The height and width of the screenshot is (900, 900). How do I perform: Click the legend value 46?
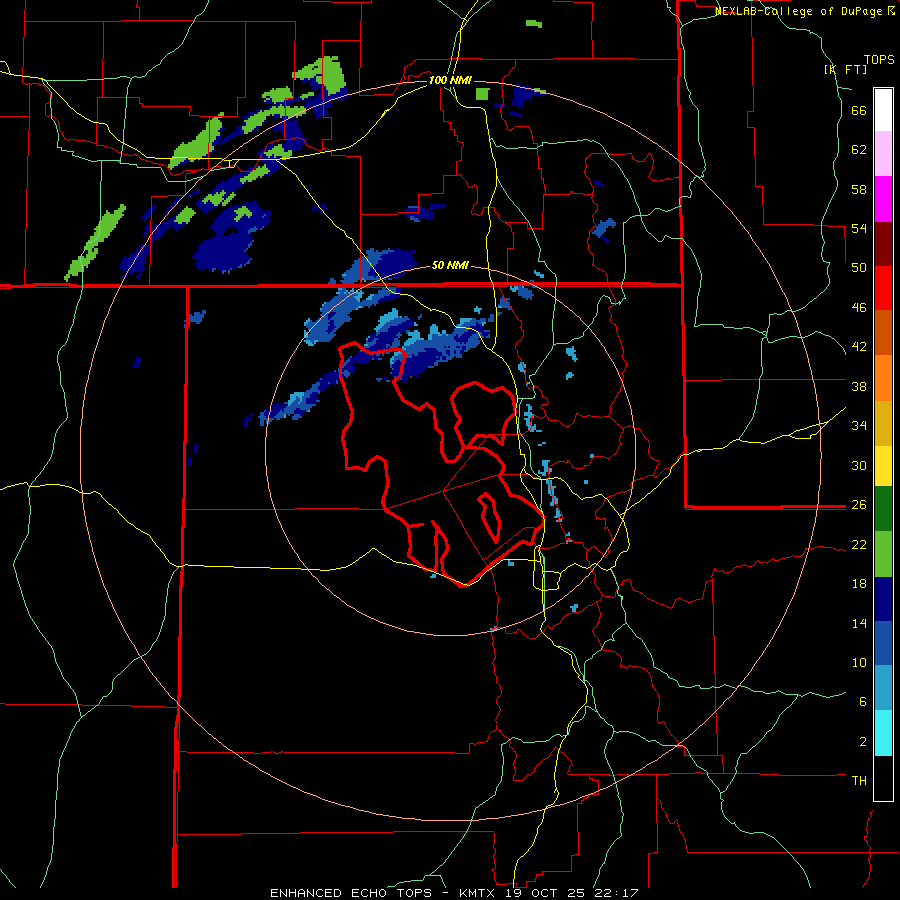(859, 308)
